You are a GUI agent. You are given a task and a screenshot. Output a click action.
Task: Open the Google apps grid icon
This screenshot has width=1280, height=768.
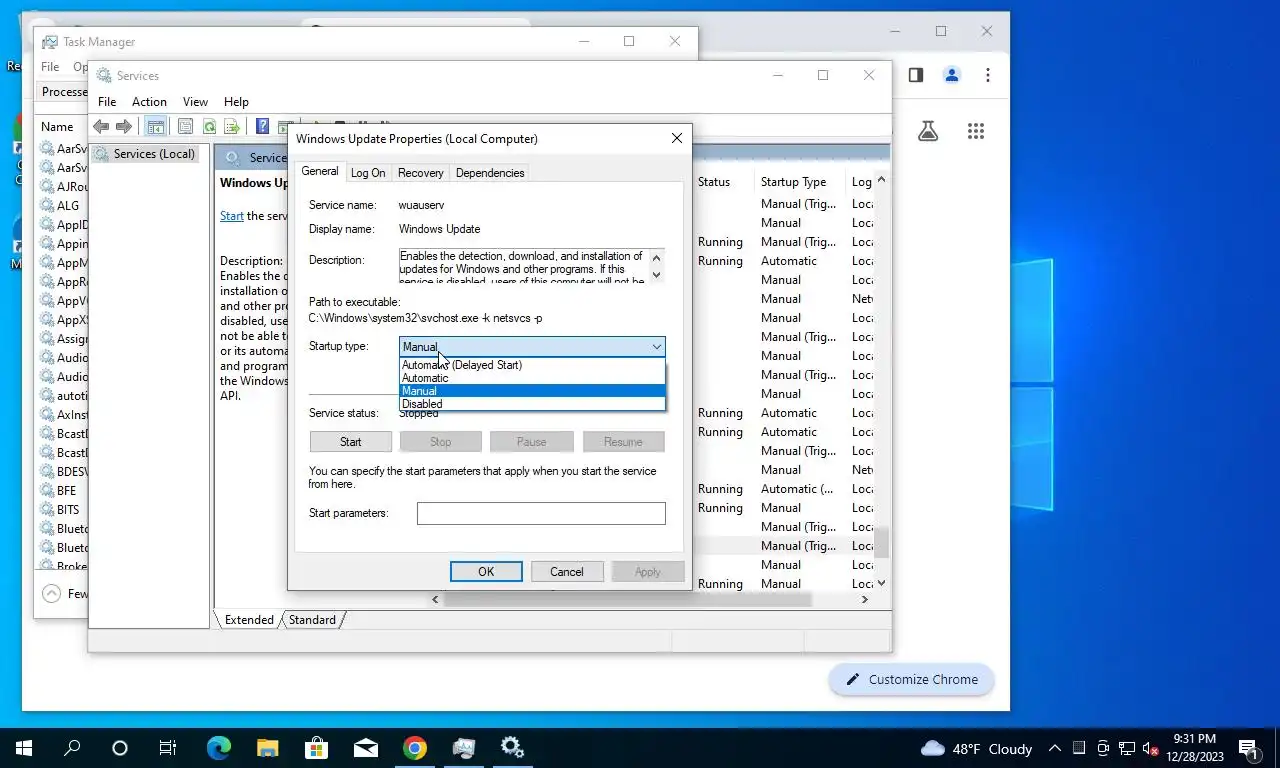(976, 131)
